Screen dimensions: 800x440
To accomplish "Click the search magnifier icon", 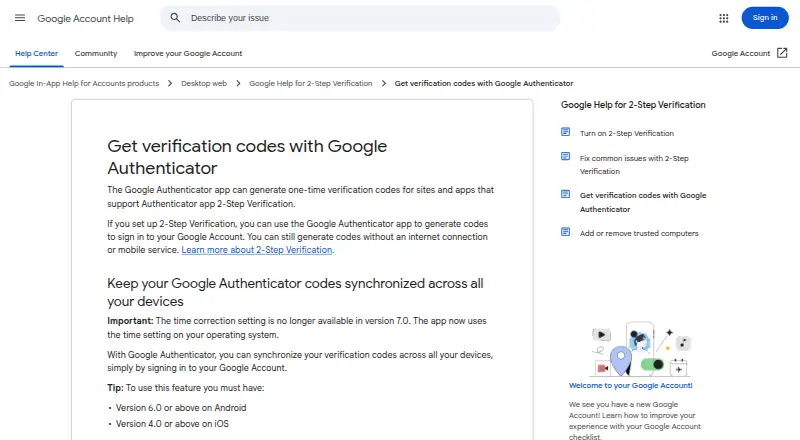I will 175,18.
